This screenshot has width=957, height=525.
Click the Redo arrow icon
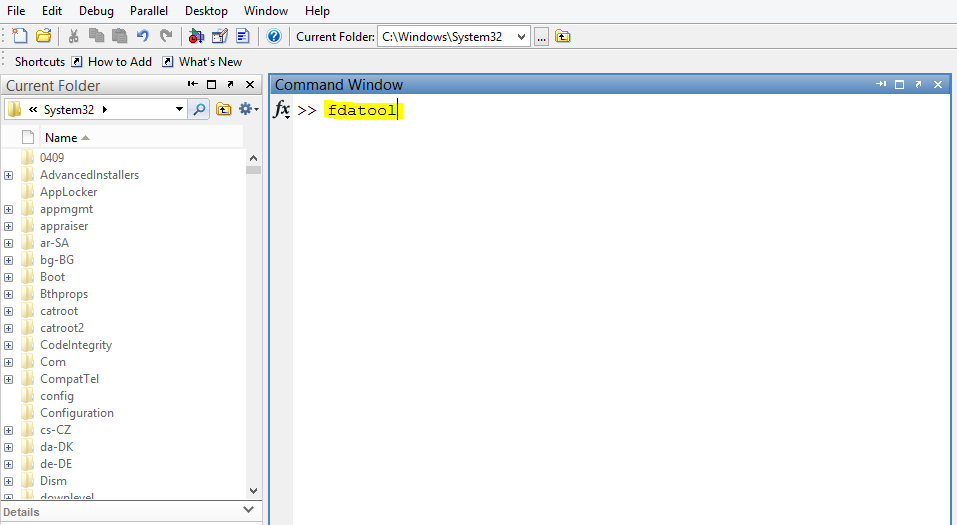coord(165,36)
